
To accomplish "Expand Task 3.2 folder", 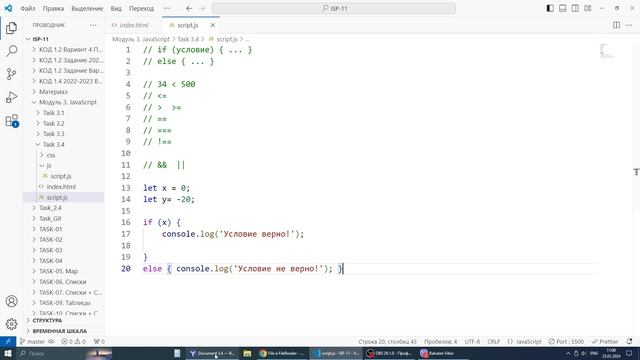I will click(x=64, y=123).
